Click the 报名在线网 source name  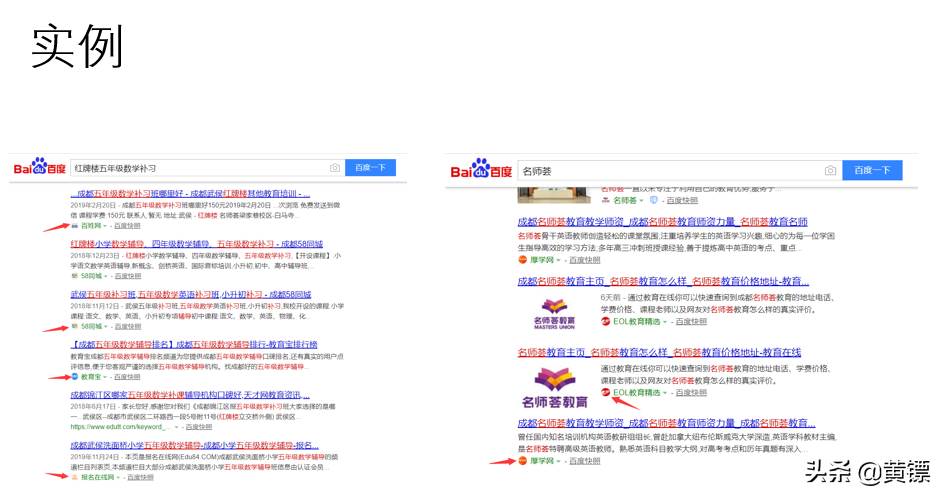(98, 477)
